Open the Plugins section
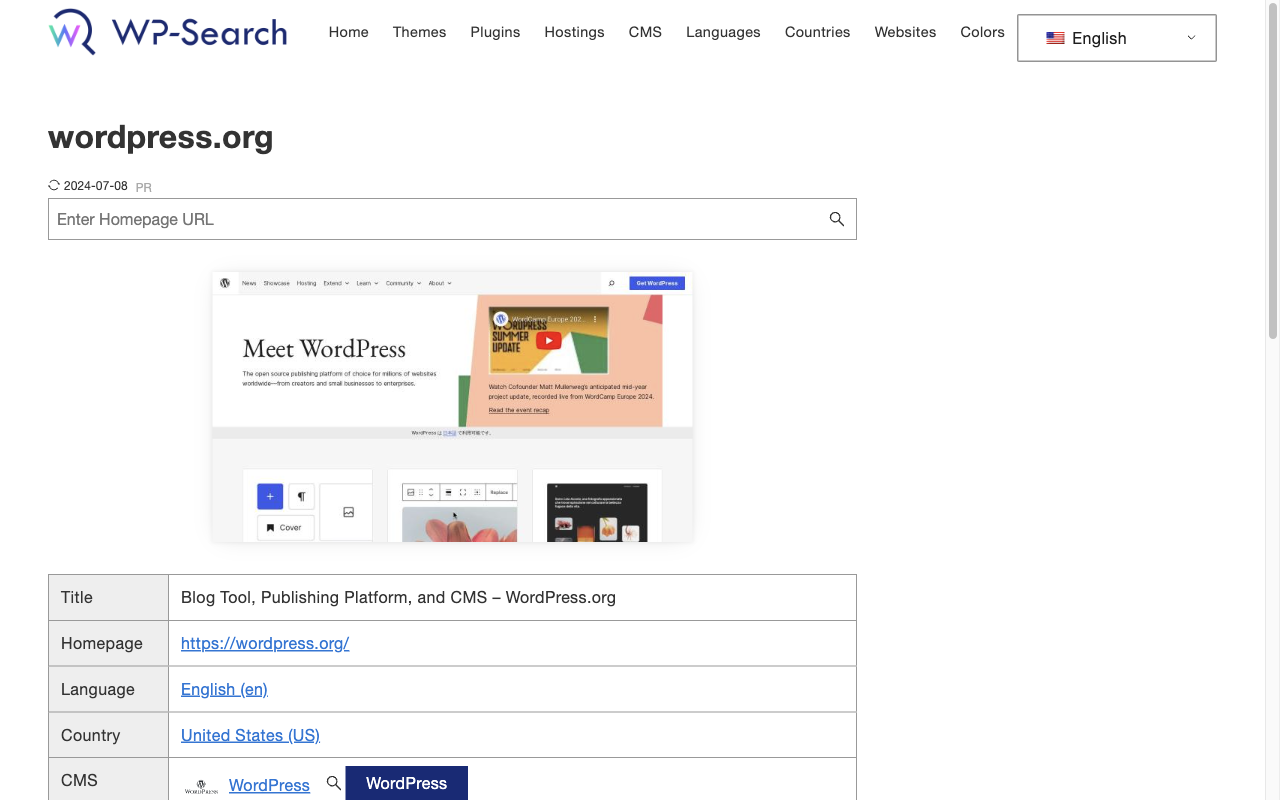 click(x=495, y=32)
